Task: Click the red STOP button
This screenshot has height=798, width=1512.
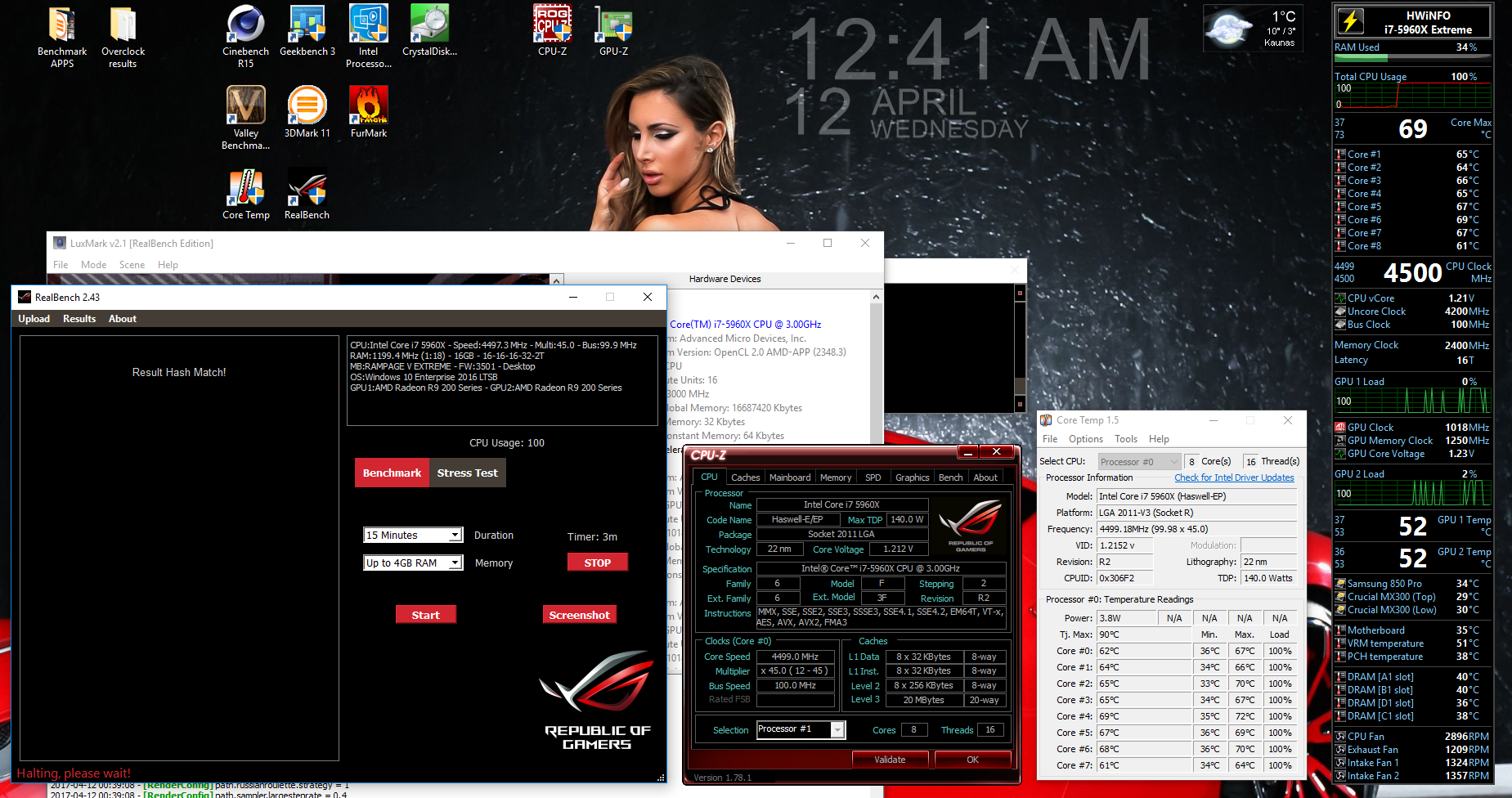Action: (x=598, y=563)
